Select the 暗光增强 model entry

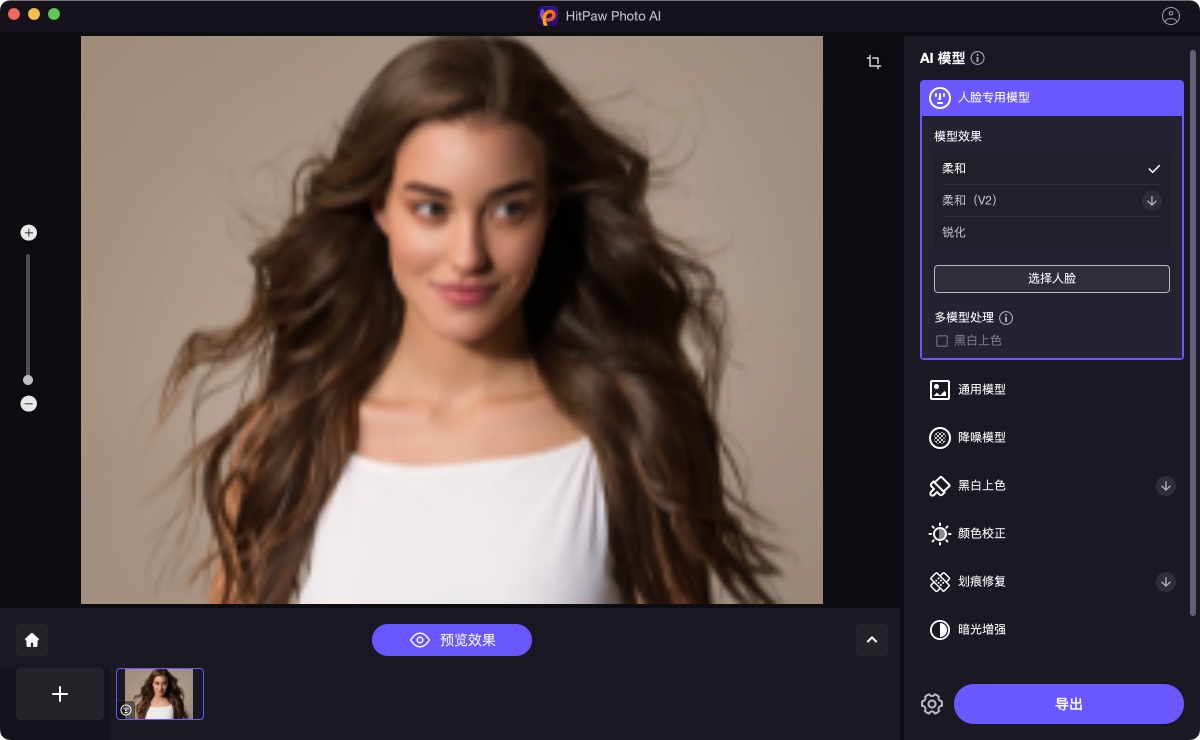[x=1052, y=630]
